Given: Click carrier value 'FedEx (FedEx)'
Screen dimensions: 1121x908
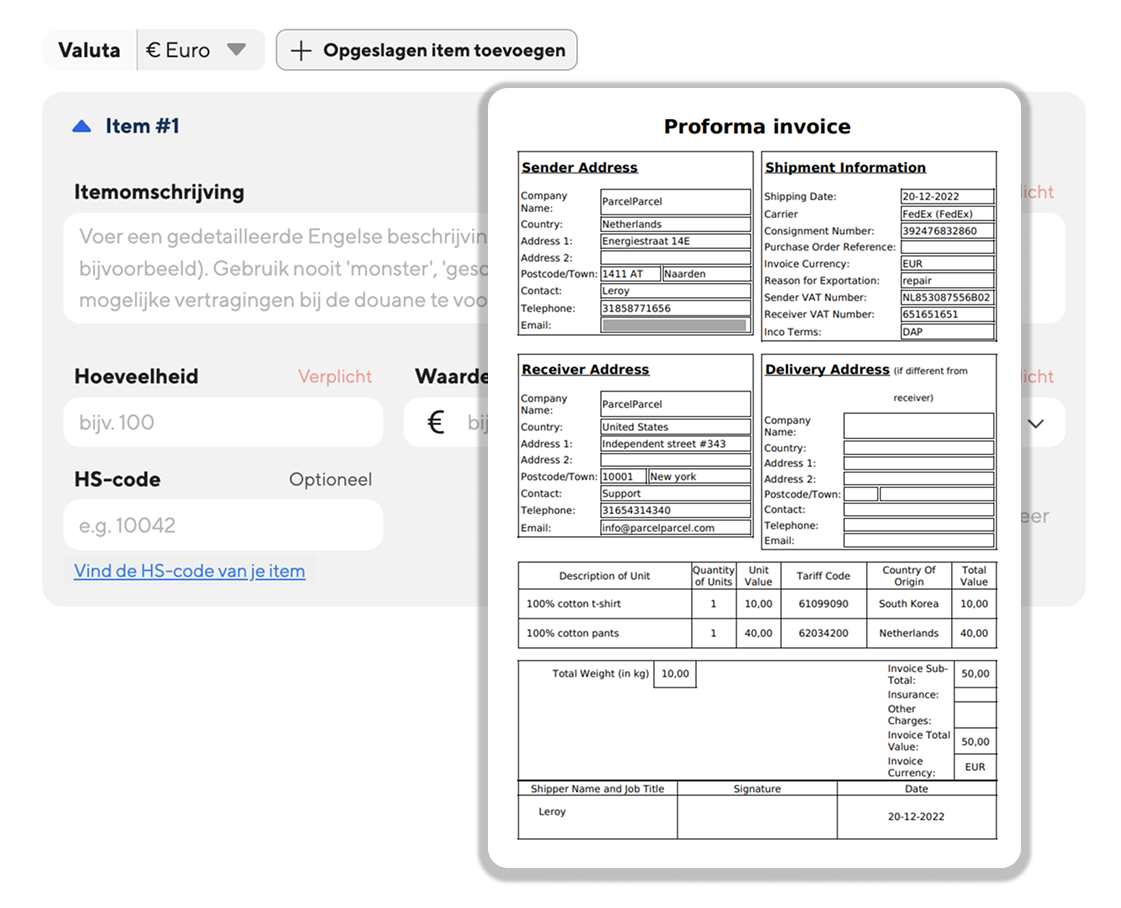Looking at the screenshot, I should click(x=947, y=214).
